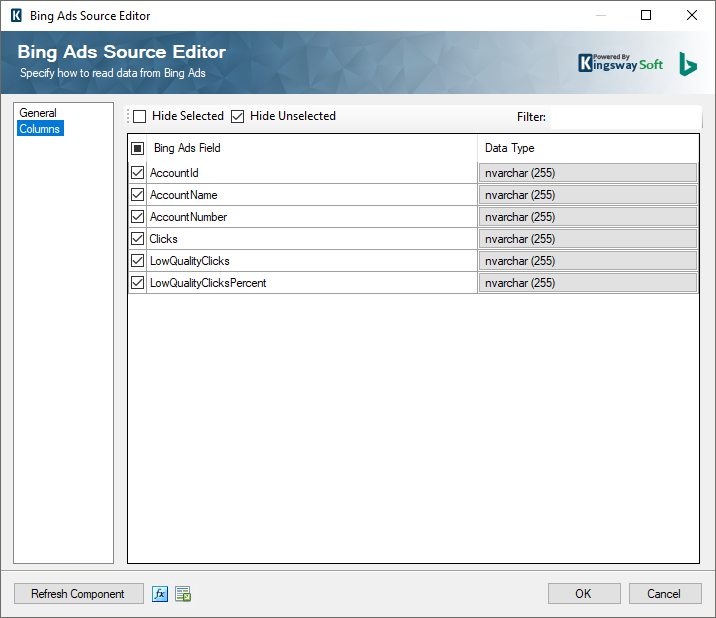The width and height of the screenshot is (716, 618).
Task: Enable the Hide Selected checkbox
Action: [140, 116]
